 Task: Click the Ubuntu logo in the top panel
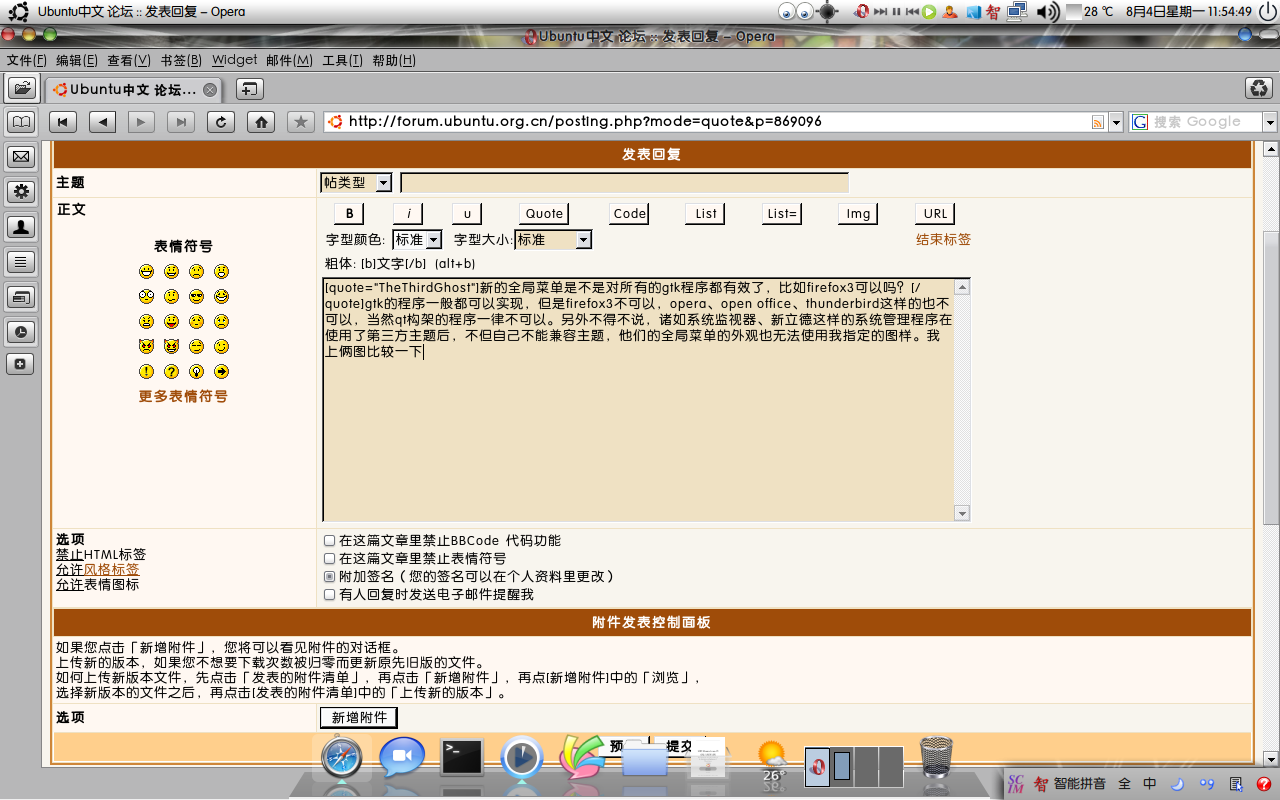18,12
